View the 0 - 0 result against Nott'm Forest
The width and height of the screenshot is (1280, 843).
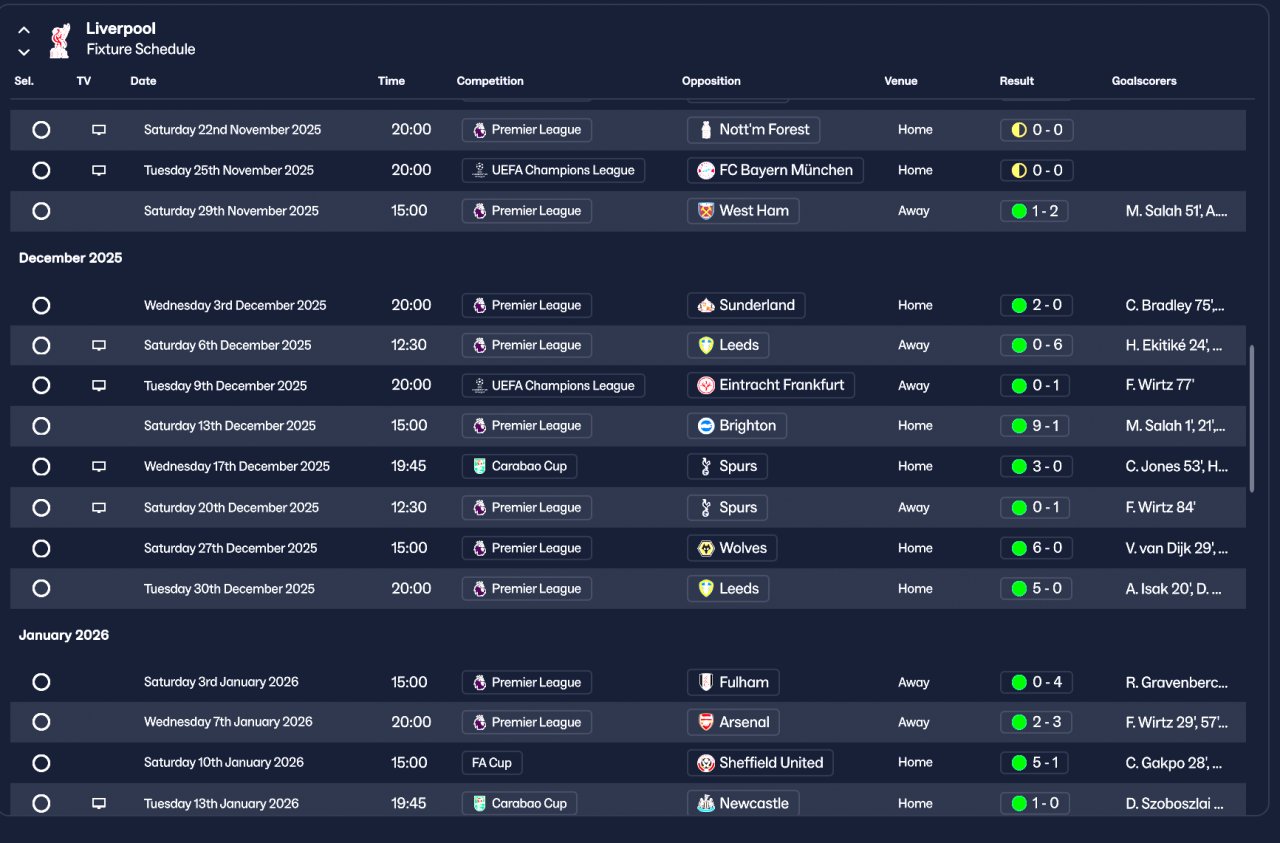(1036, 130)
